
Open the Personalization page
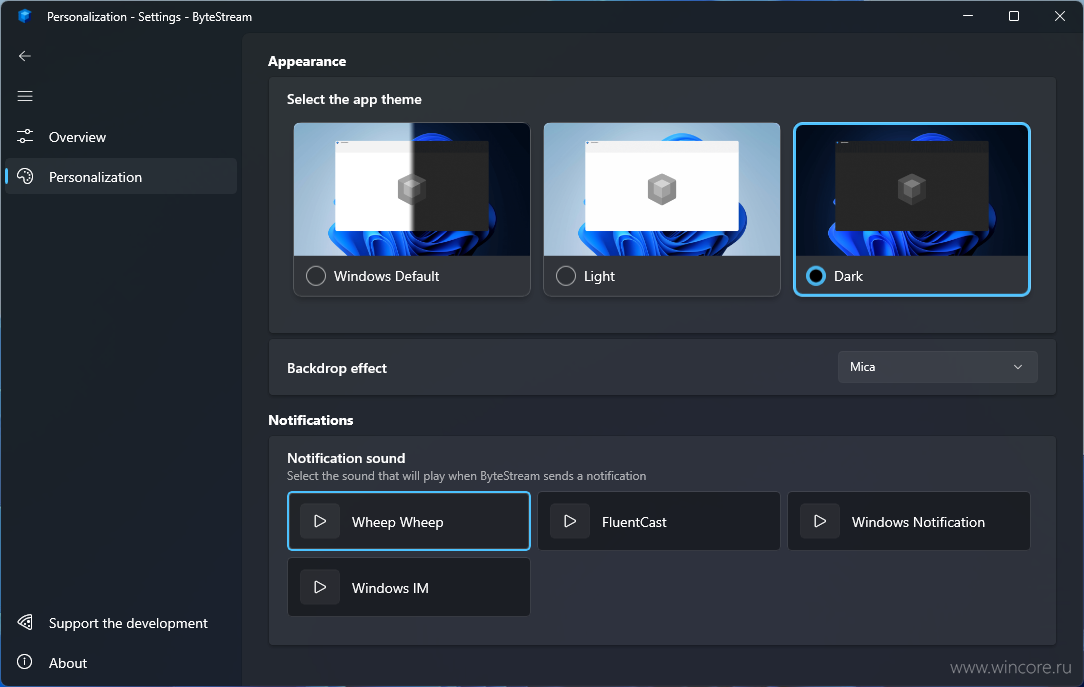click(121, 176)
